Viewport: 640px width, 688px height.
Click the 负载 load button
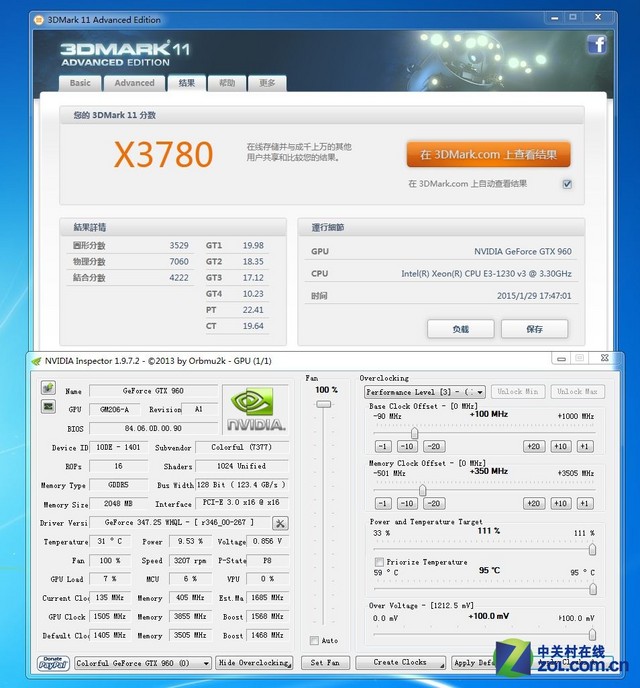coord(461,329)
